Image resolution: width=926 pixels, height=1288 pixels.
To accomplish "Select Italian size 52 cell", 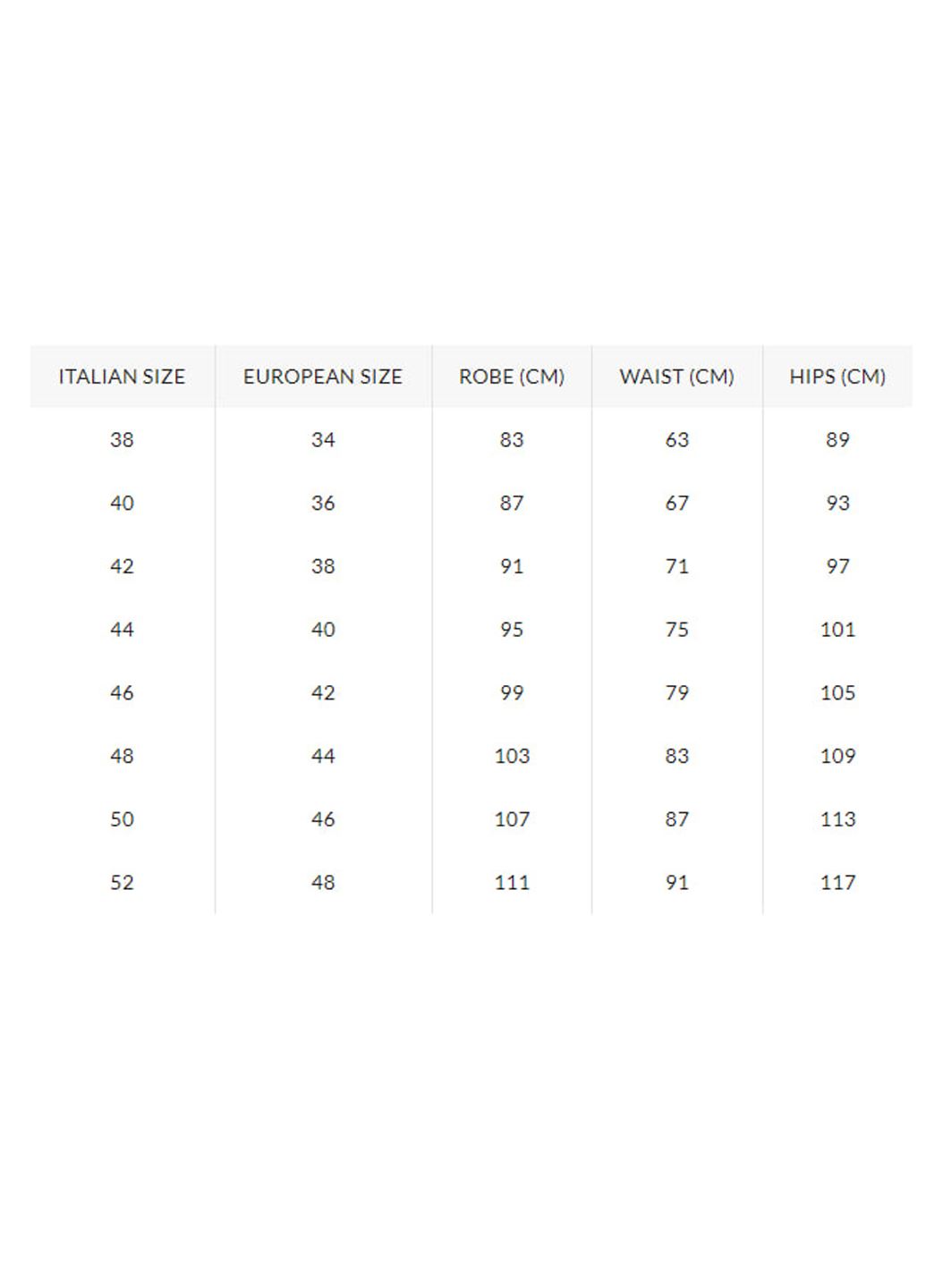I will [122, 883].
